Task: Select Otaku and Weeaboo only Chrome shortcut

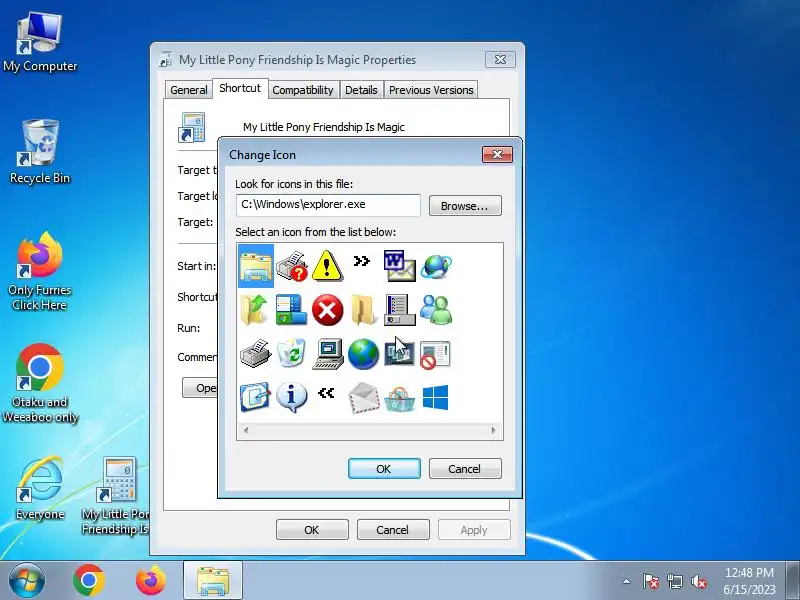Action: [x=40, y=383]
